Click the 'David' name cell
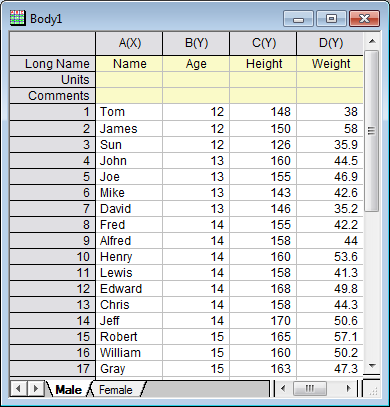390x407 pixels. 129,209
